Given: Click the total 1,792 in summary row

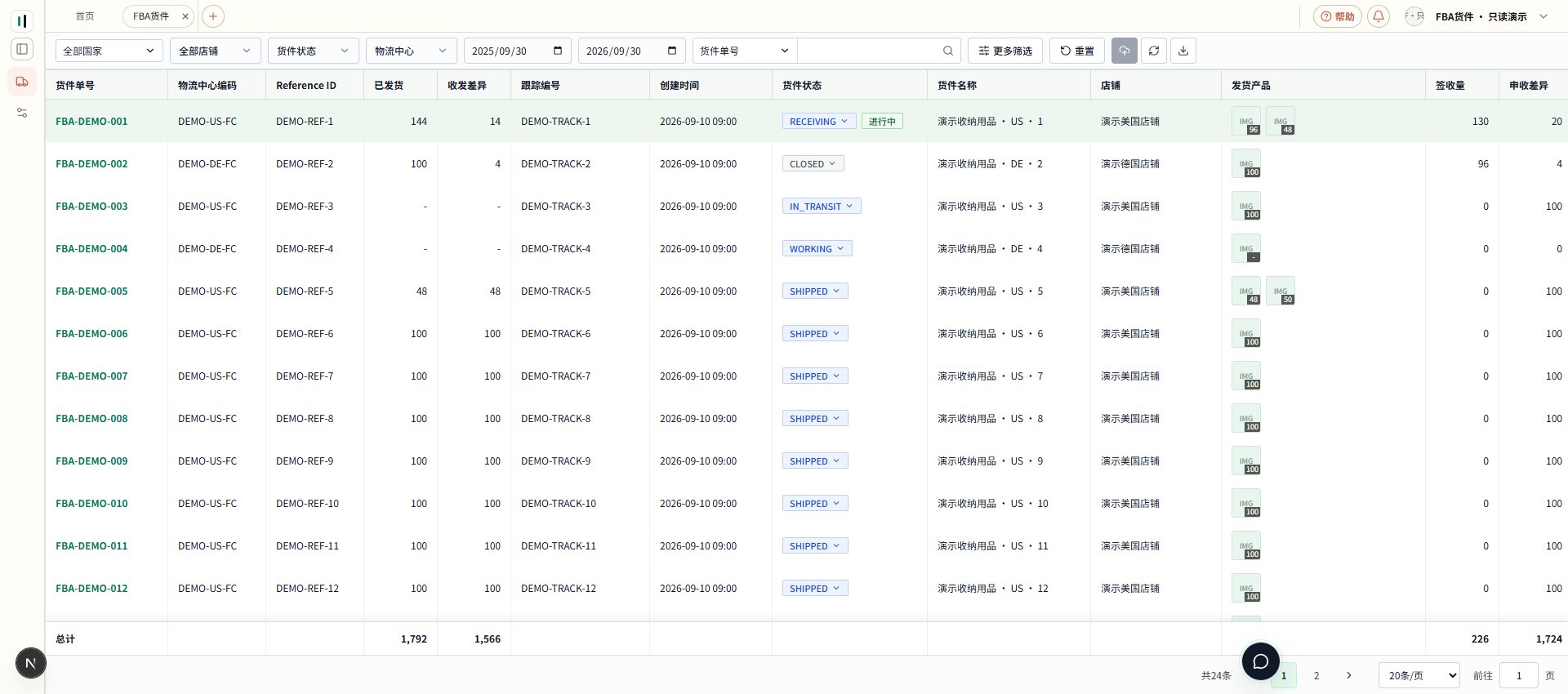Looking at the screenshot, I should click(x=414, y=638).
